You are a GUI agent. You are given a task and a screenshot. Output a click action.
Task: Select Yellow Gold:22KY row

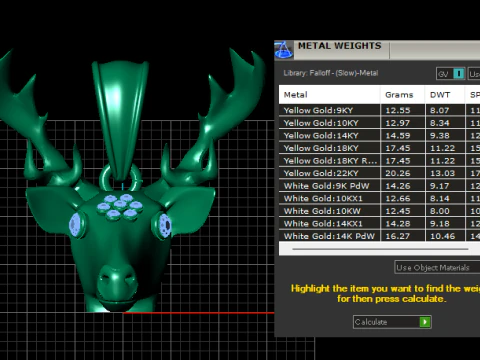(379, 173)
